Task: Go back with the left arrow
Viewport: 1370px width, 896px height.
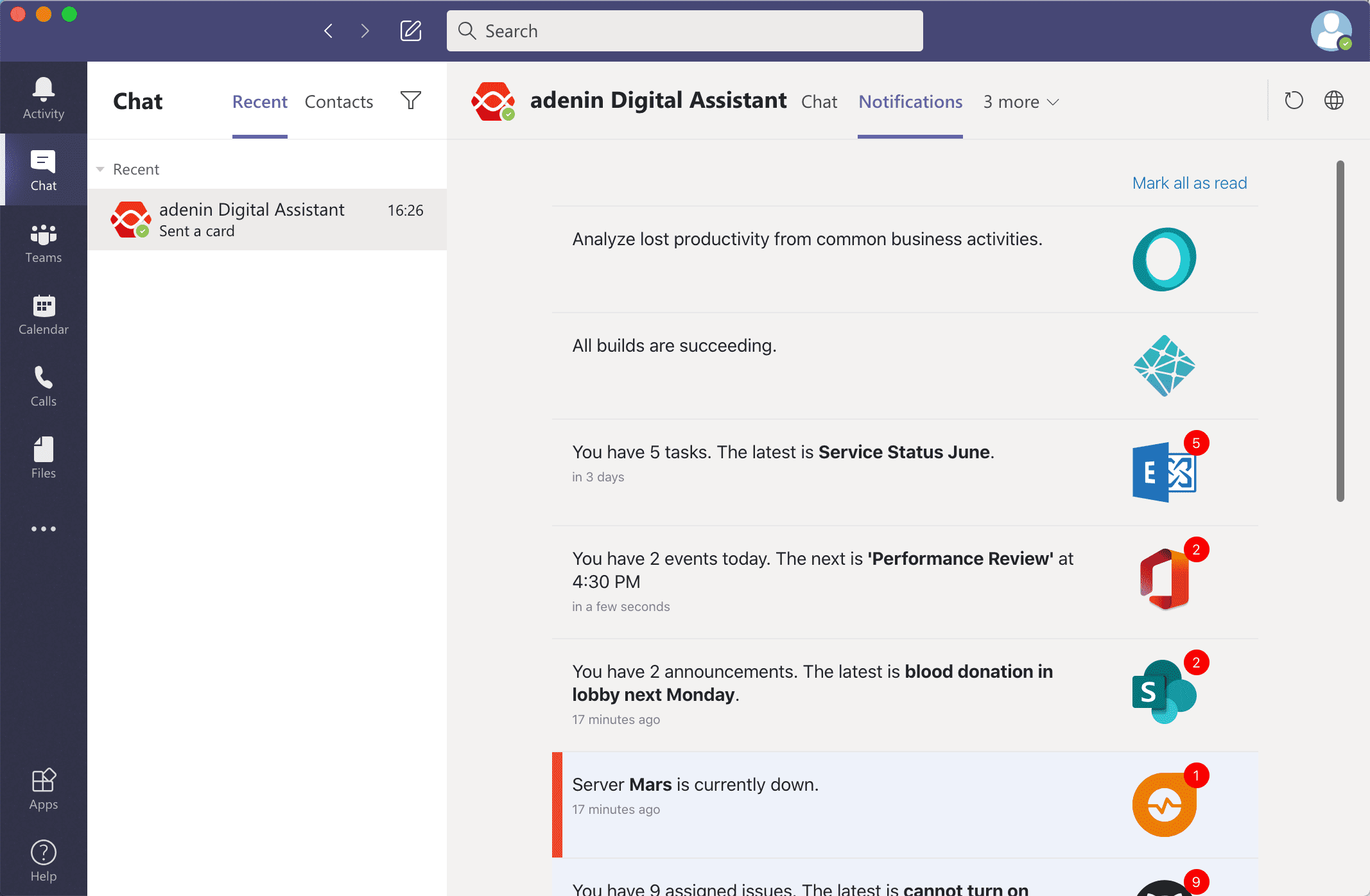Action: [x=328, y=31]
